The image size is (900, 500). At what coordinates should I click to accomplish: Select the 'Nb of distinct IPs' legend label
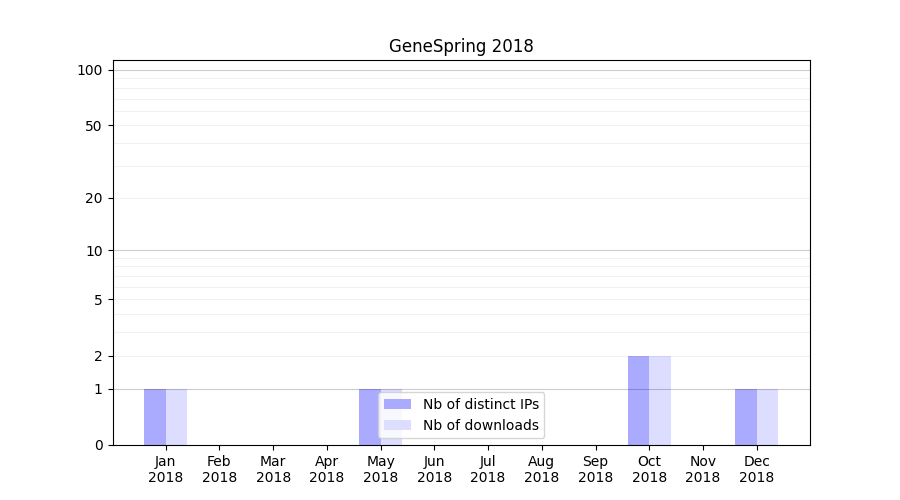click(x=480, y=404)
